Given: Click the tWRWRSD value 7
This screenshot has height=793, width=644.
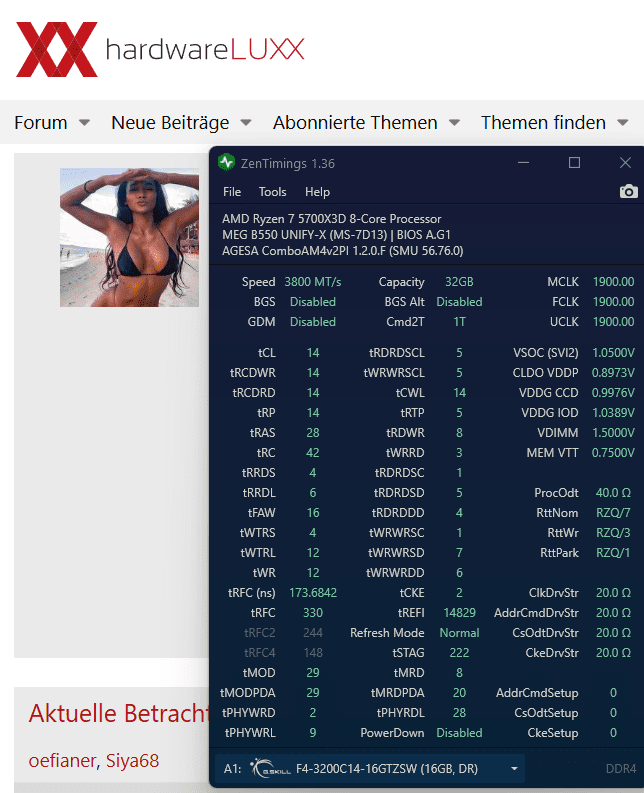Looking at the screenshot, I should 459,553.
